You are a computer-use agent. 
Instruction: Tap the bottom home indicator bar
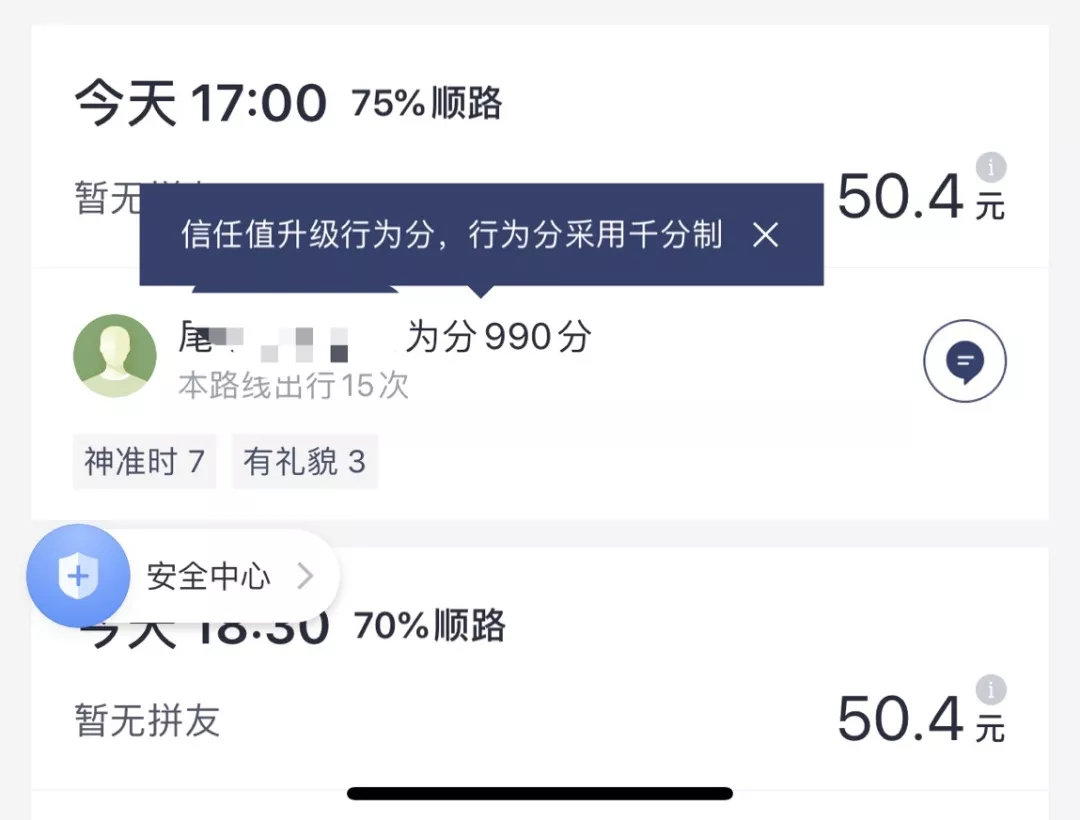click(540, 793)
